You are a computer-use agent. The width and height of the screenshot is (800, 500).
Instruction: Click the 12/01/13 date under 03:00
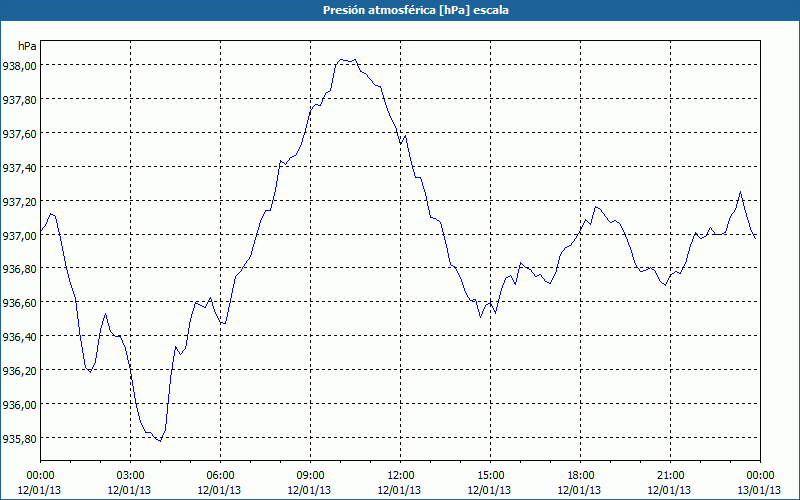[130, 490]
